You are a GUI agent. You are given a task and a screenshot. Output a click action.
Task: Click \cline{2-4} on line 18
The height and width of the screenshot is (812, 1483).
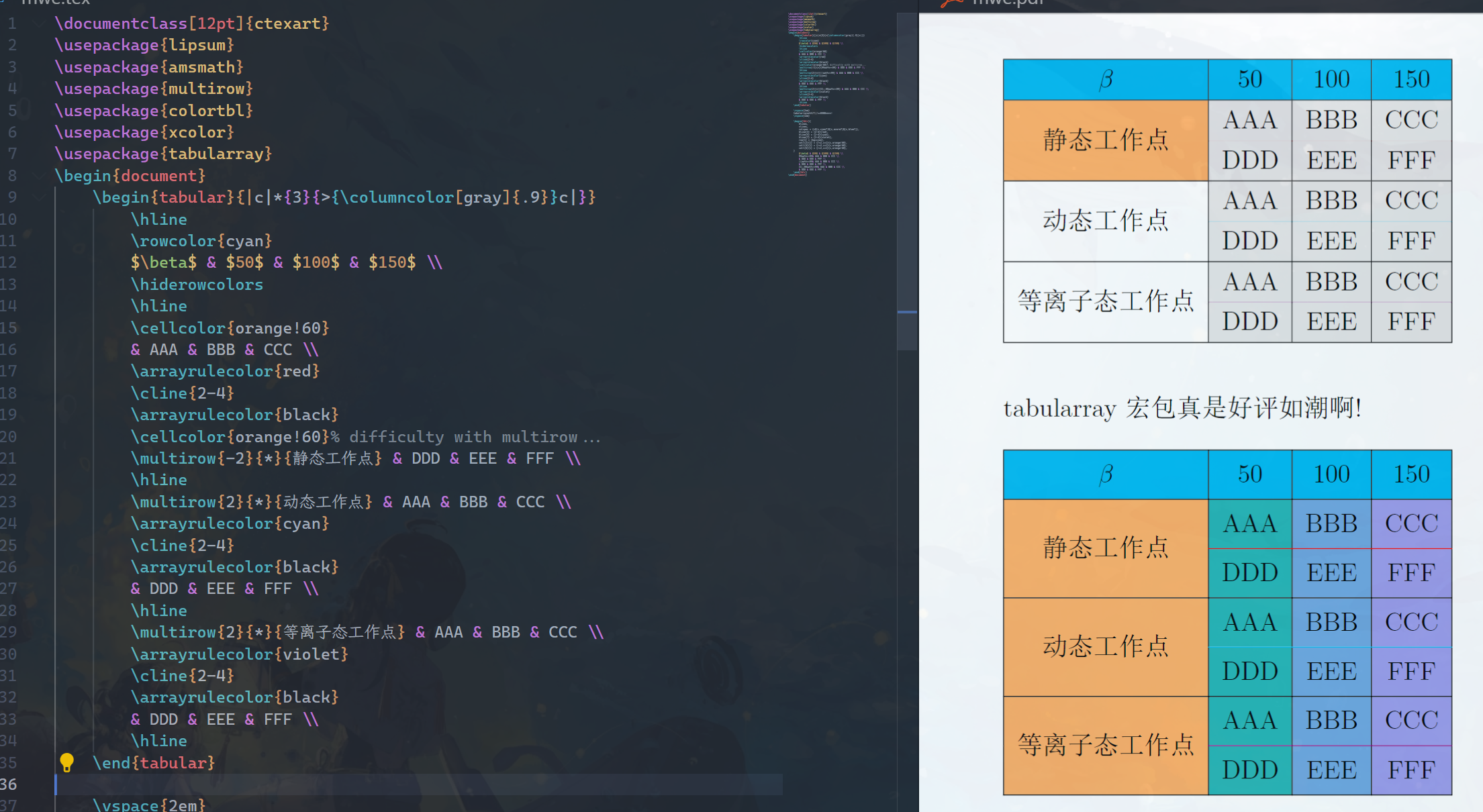(183, 393)
